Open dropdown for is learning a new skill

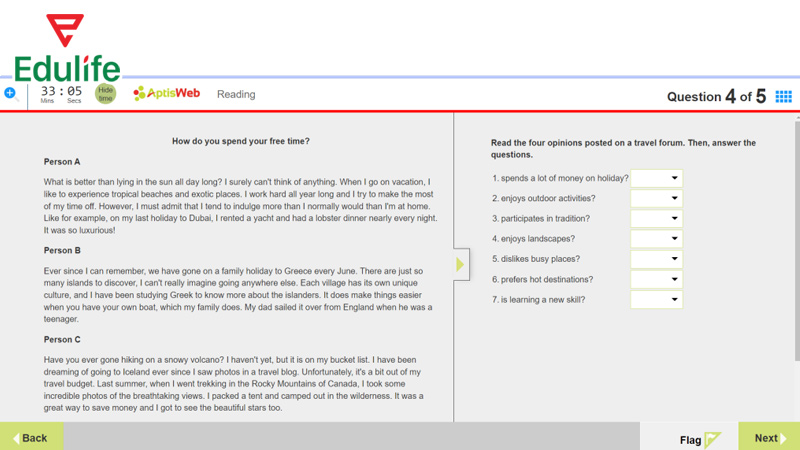pos(656,299)
